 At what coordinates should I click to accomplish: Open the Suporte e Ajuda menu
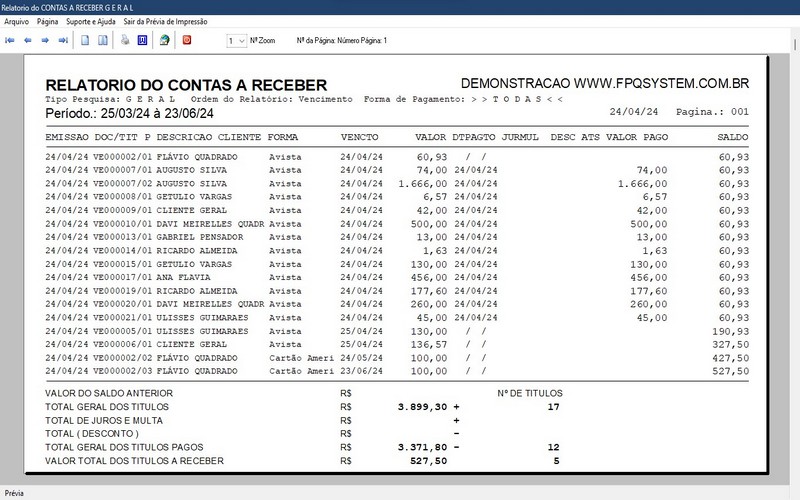point(91,21)
